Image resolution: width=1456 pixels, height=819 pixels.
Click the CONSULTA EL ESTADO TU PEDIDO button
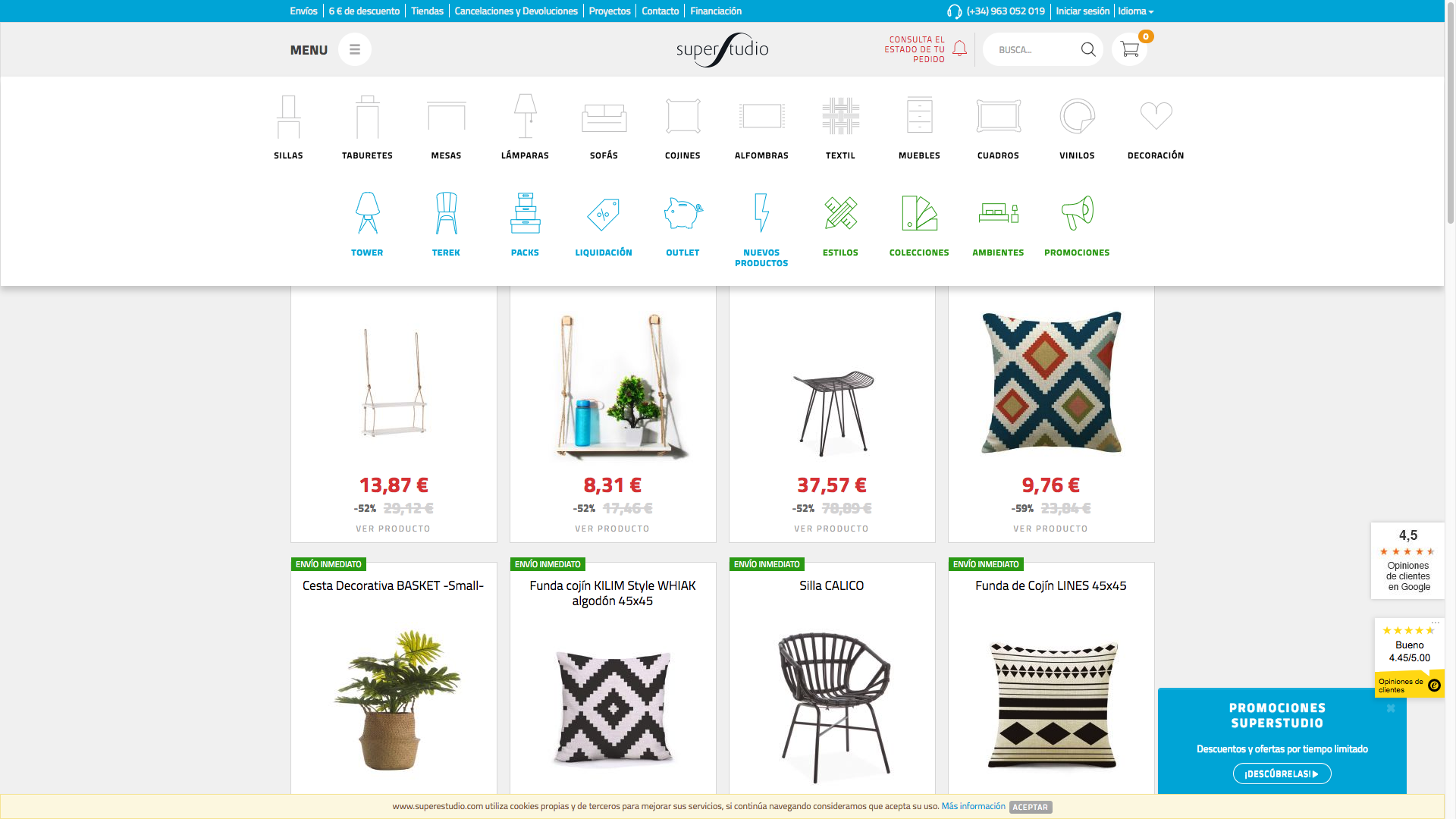pos(915,49)
